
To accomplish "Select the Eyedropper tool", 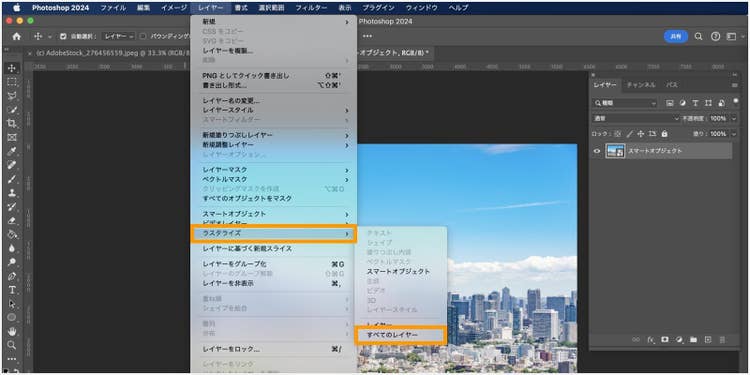I will pyautogui.click(x=12, y=151).
